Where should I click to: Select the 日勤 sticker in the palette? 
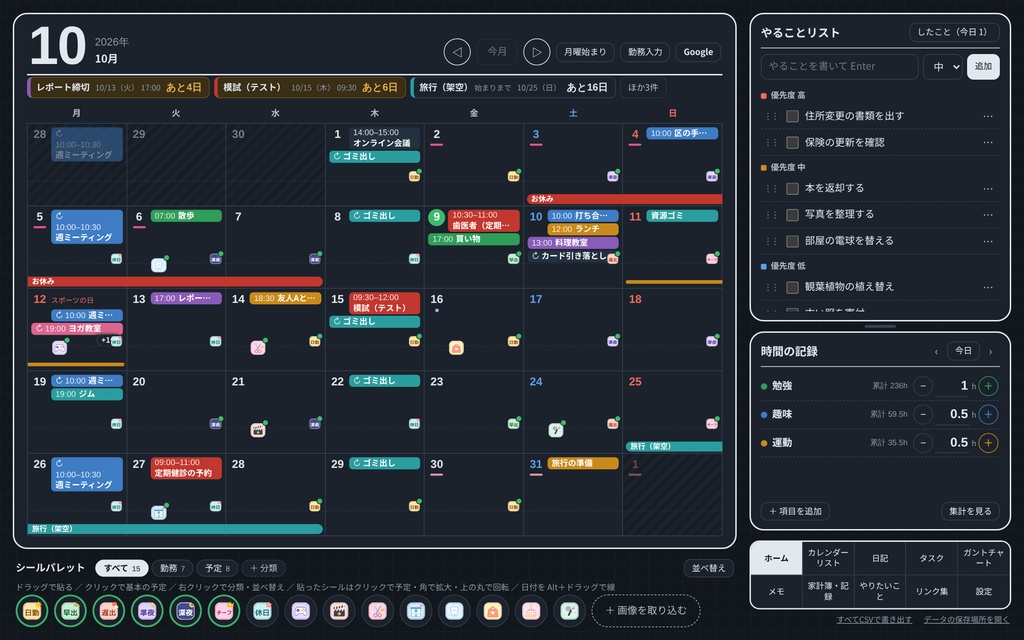point(32,612)
